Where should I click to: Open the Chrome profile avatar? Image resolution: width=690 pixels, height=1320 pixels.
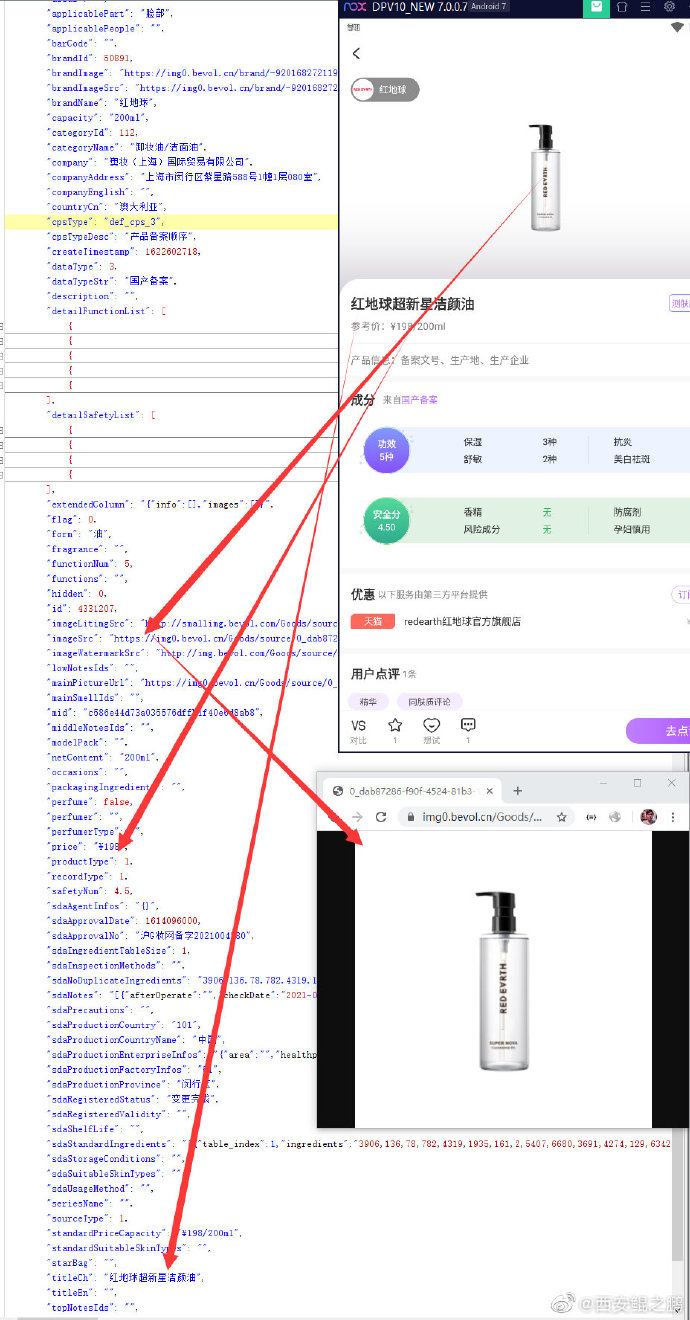point(648,817)
